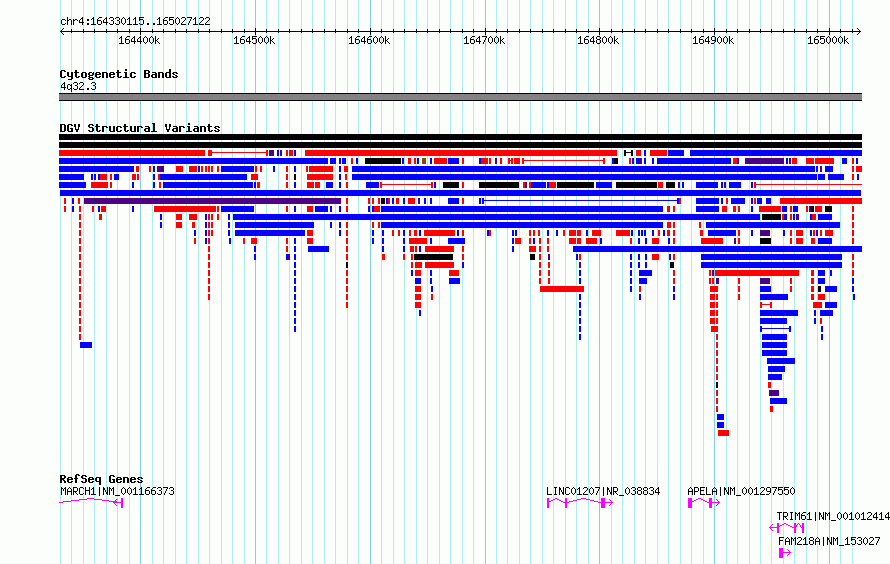Click the right arrowhead of the ruler
The width and height of the screenshot is (890, 564).
859,31
